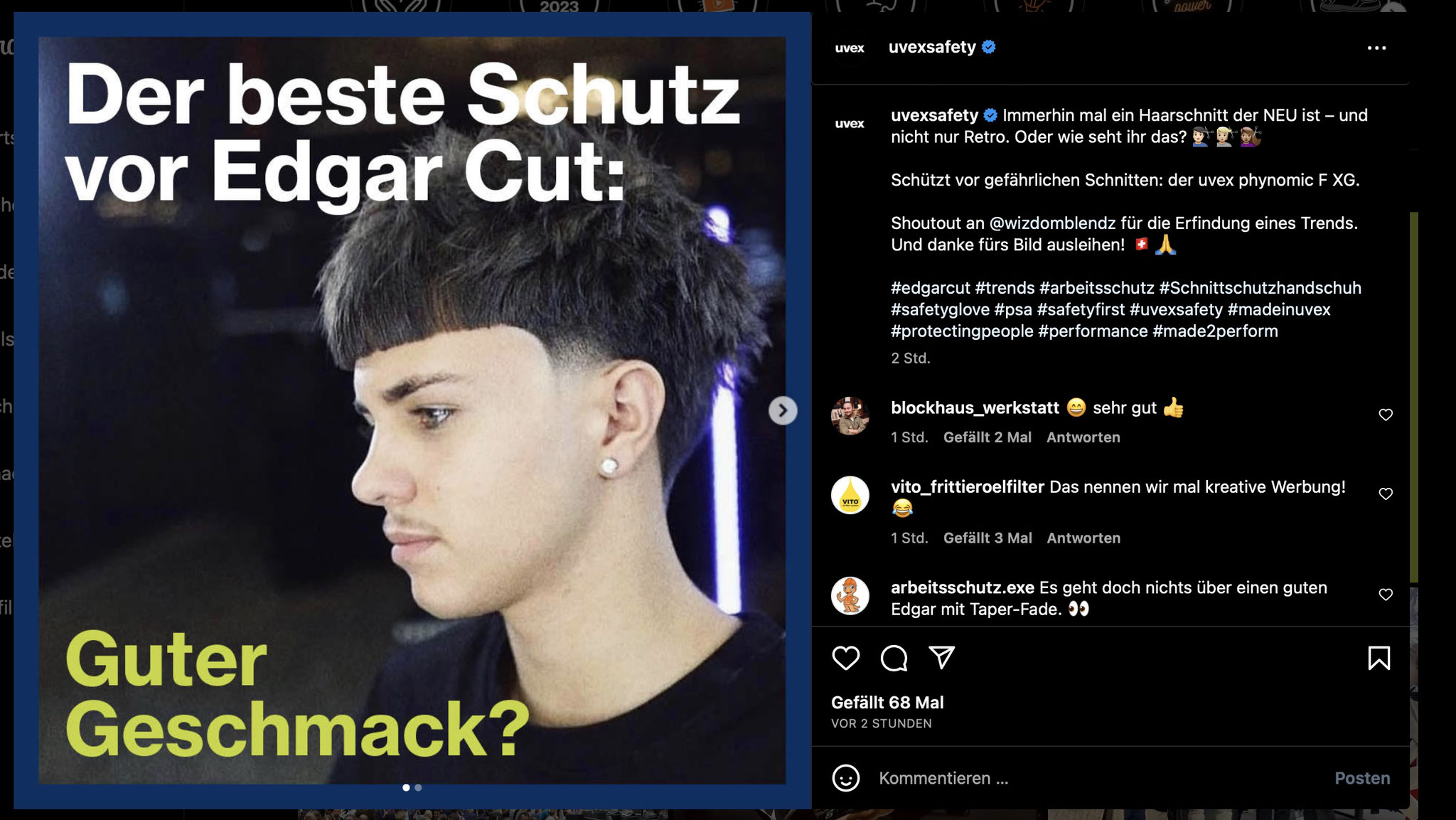
Task: Click uvex logo avatar in post header
Action: click(x=850, y=48)
